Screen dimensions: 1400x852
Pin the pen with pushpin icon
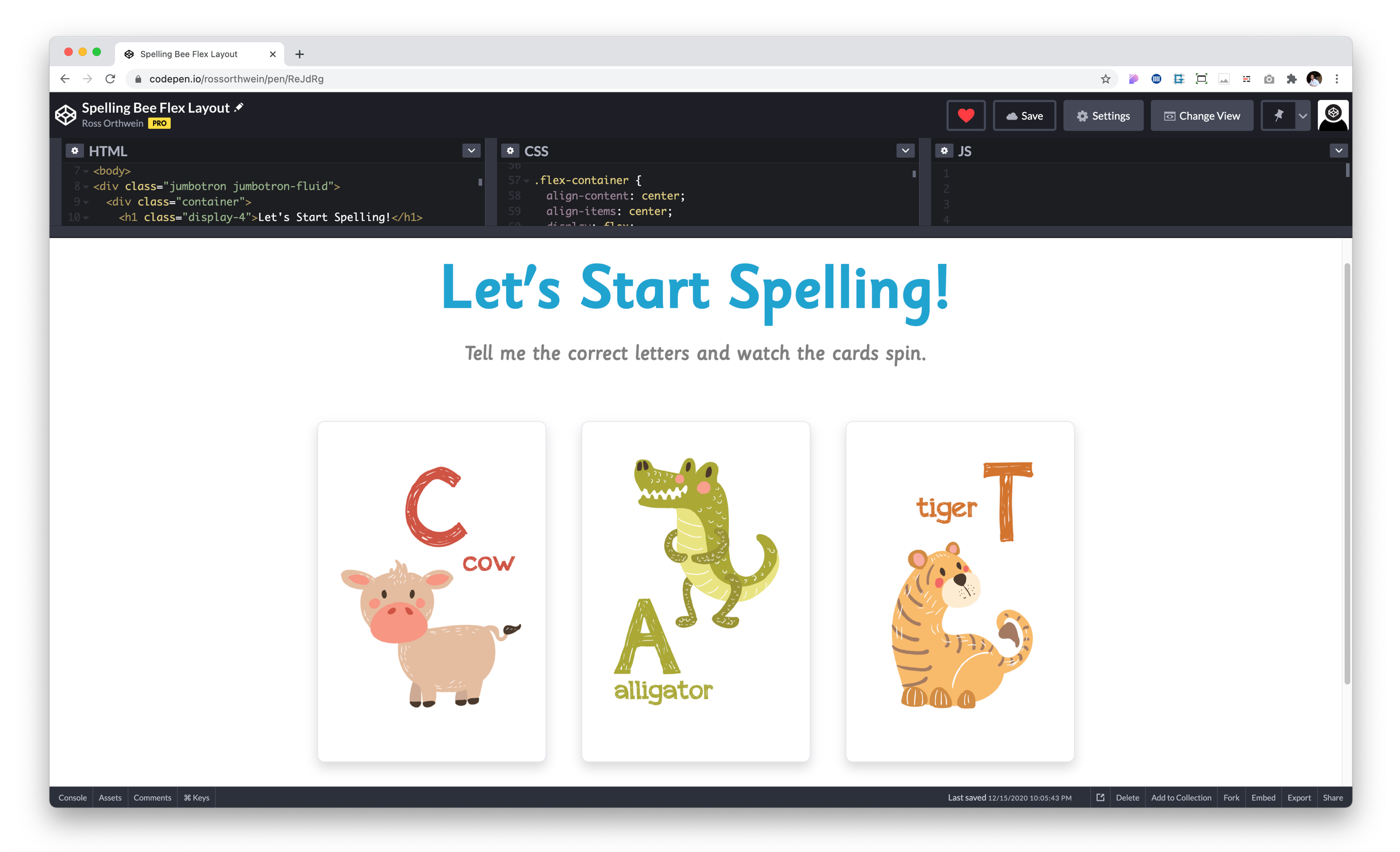tap(1278, 116)
